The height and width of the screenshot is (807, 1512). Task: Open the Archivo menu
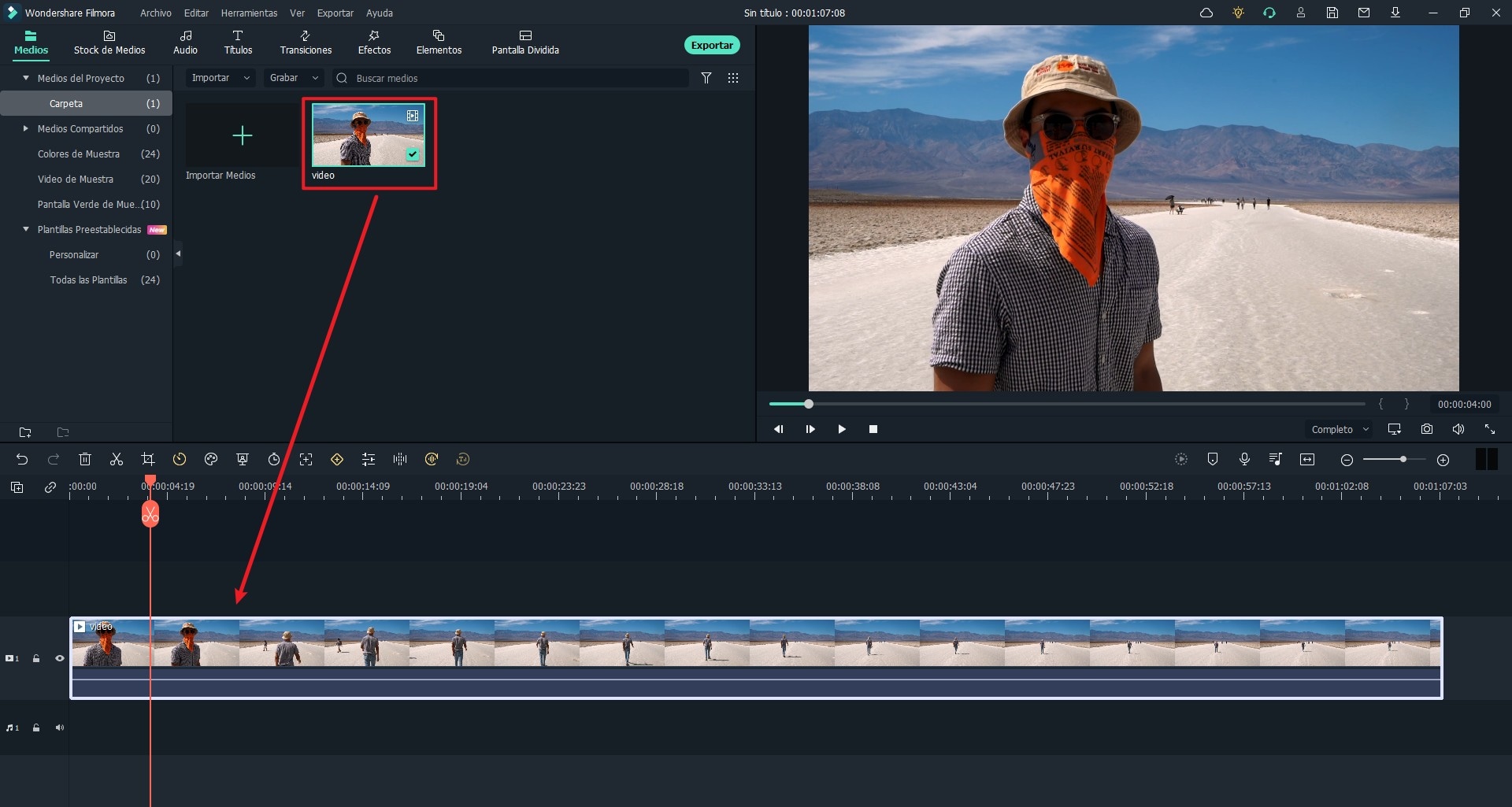click(156, 13)
